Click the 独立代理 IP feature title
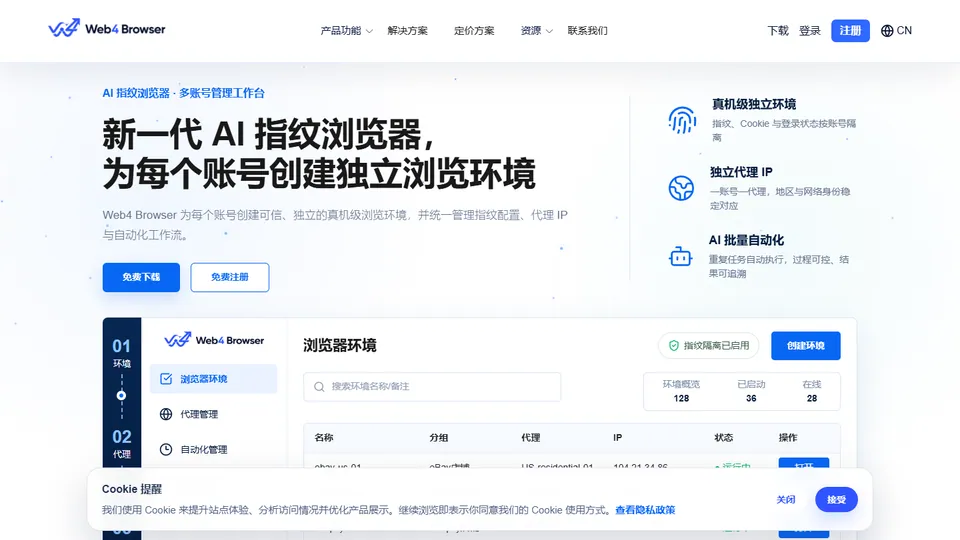Viewport: 960px width, 540px height. (741, 172)
